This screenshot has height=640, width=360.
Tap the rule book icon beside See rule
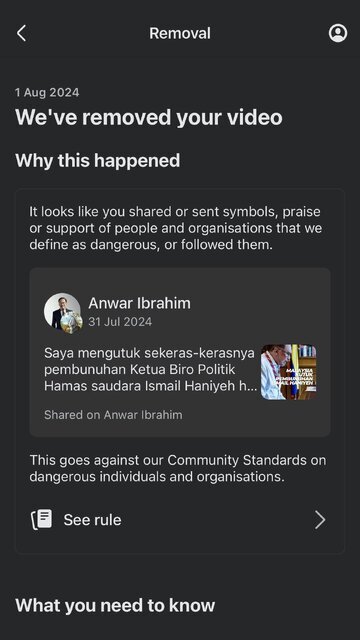coord(42,520)
